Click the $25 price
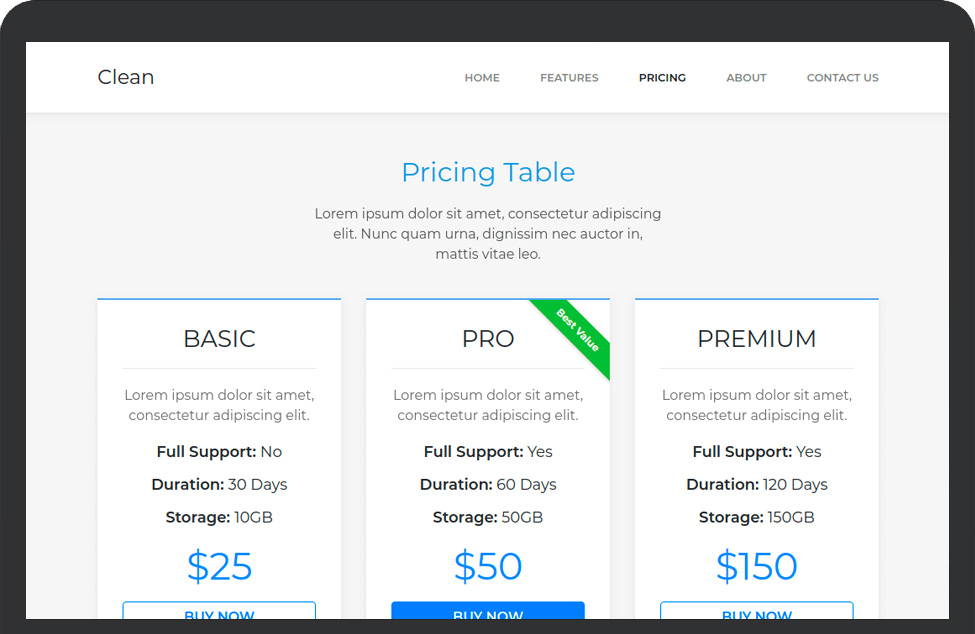 coord(219,566)
